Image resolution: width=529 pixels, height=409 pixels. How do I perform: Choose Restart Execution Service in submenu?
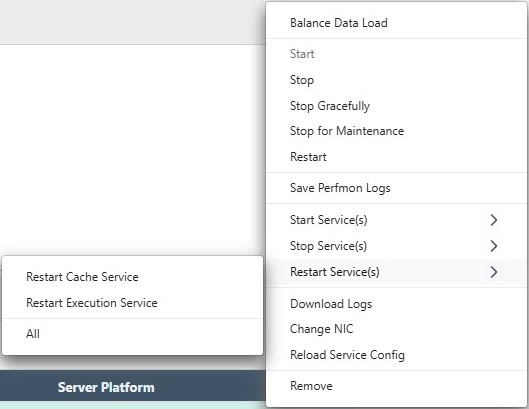(132, 303)
